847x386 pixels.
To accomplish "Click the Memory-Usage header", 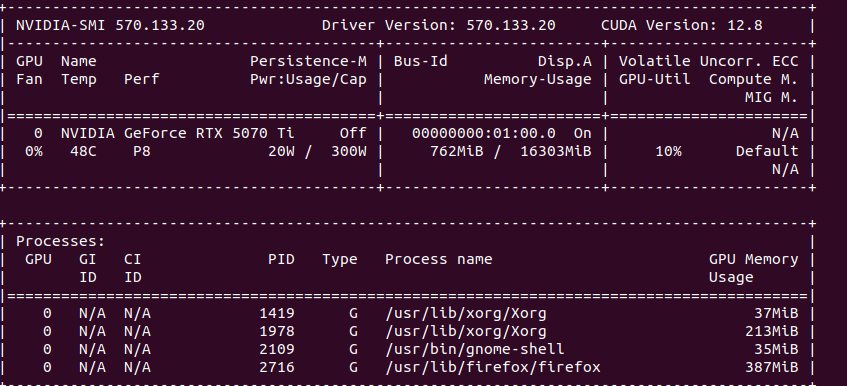I will click(x=537, y=79).
